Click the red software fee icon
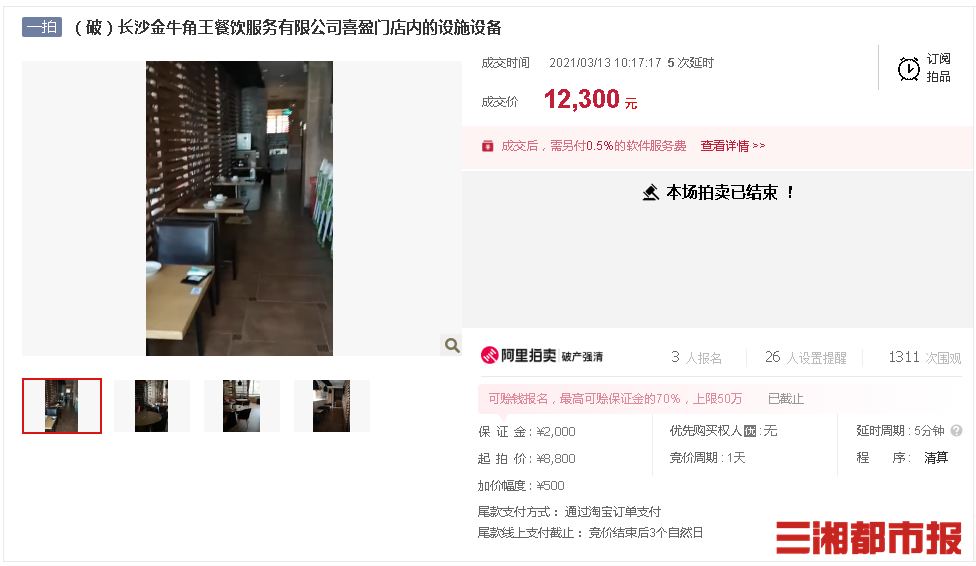This screenshot has width=976, height=566. (x=487, y=146)
